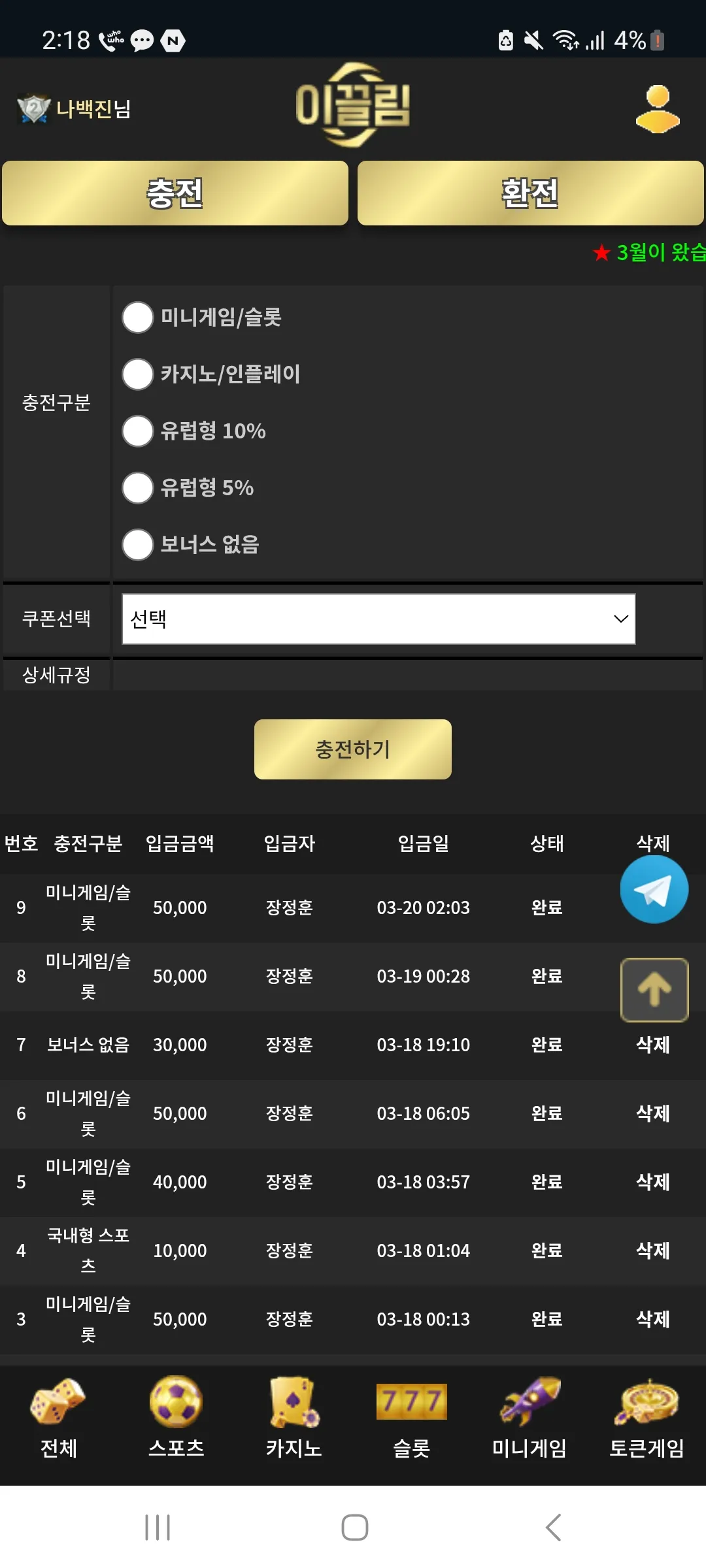Open the user profile icon

click(x=658, y=108)
